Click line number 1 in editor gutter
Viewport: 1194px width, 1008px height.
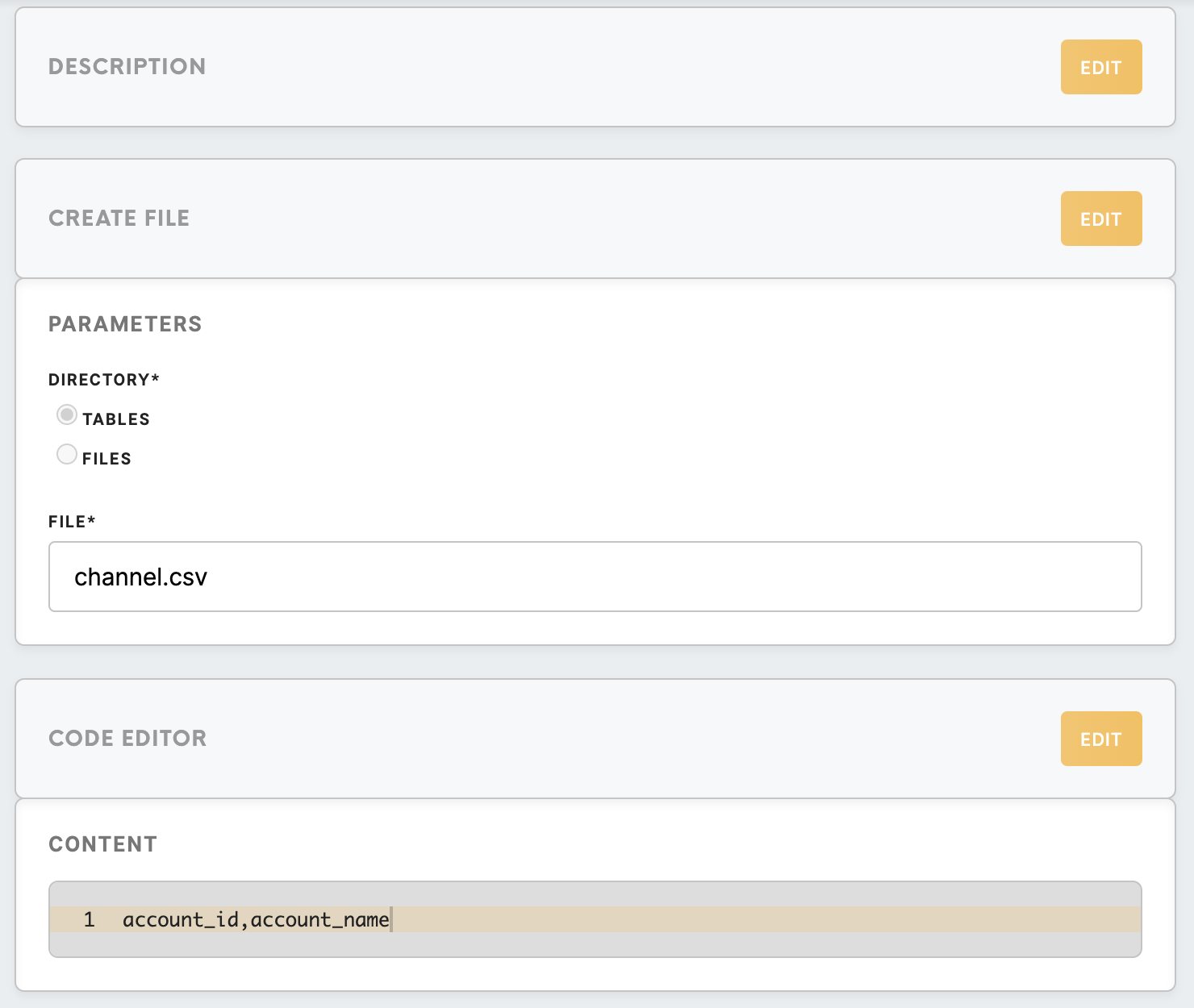tap(89, 919)
